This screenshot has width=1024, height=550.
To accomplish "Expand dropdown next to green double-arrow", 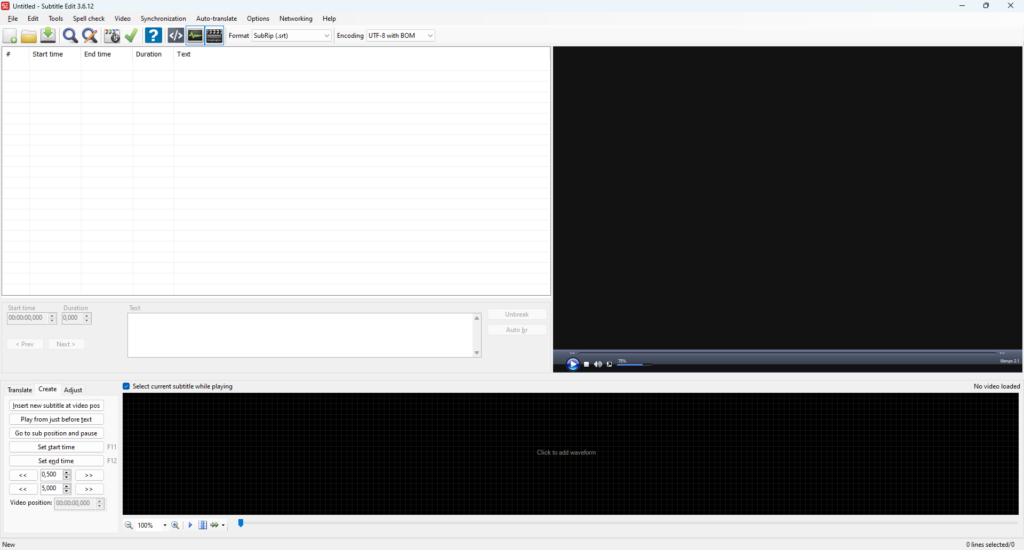I will tap(223, 525).
